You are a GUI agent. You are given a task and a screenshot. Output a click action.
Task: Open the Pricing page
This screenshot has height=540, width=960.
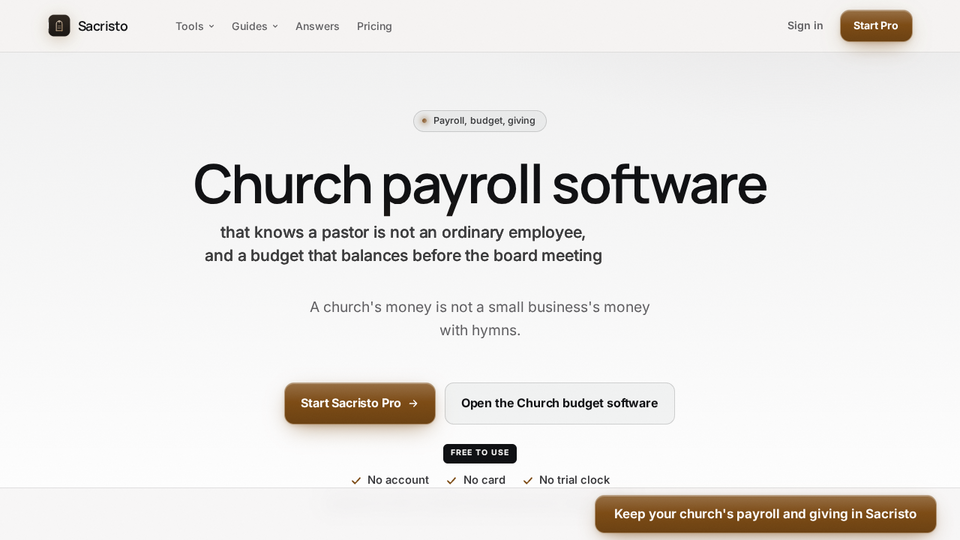coord(374,26)
